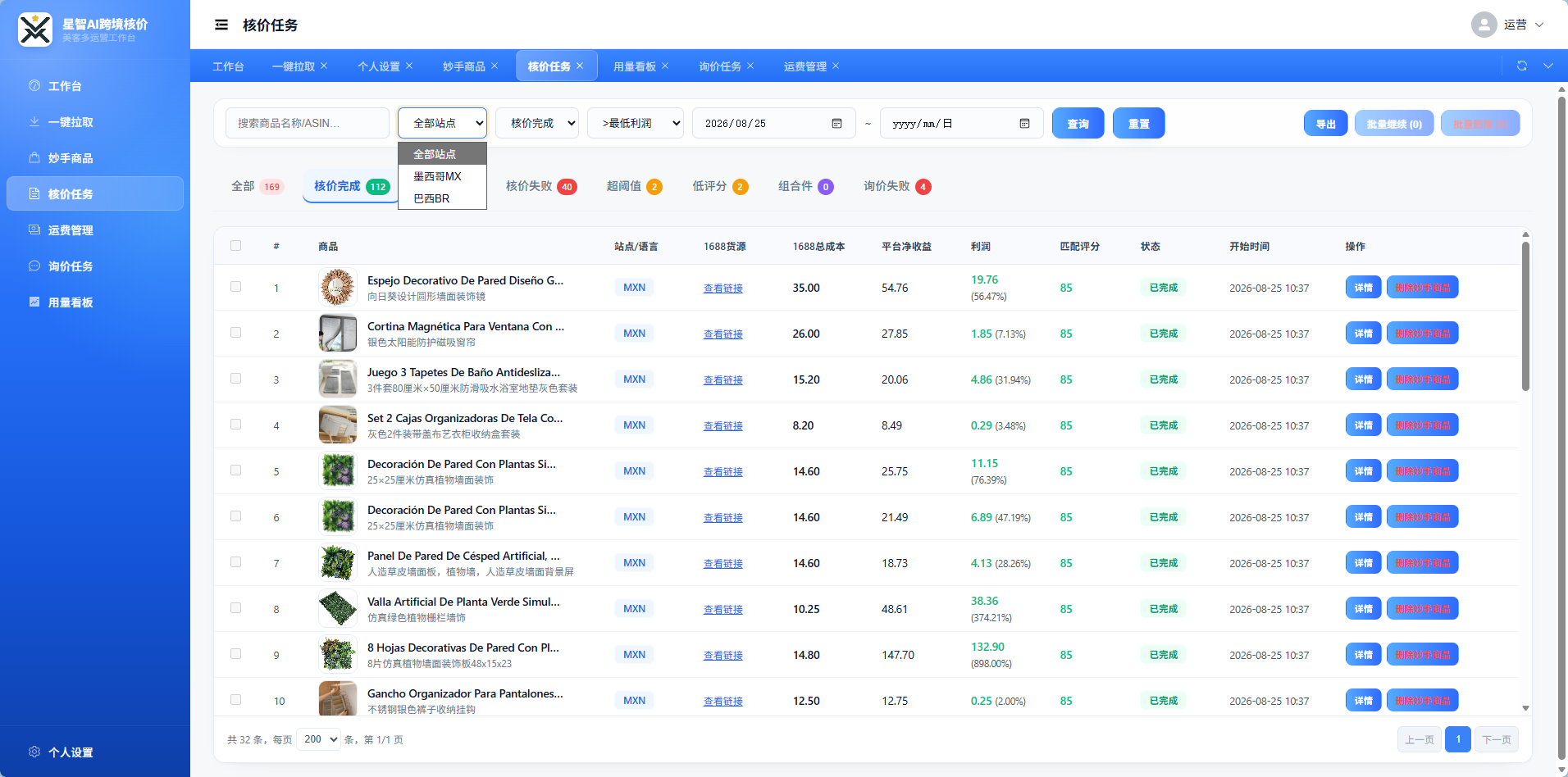Switch to the 询价失败 filter tab
1568x777 pixels.
click(x=897, y=186)
